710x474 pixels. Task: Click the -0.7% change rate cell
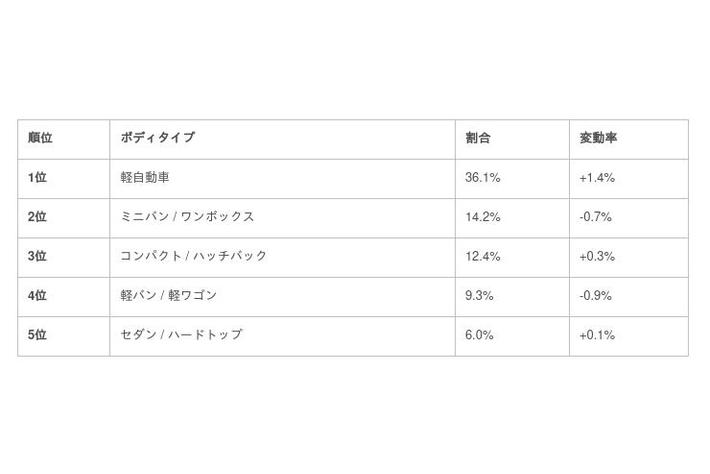tap(595, 217)
